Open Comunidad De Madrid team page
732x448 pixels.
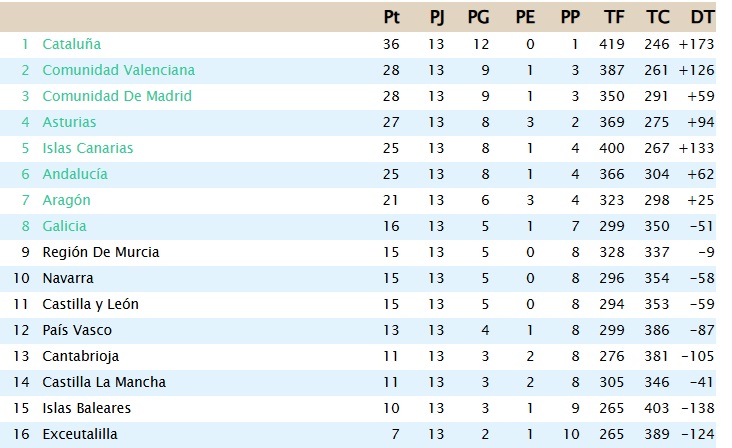pos(116,96)
